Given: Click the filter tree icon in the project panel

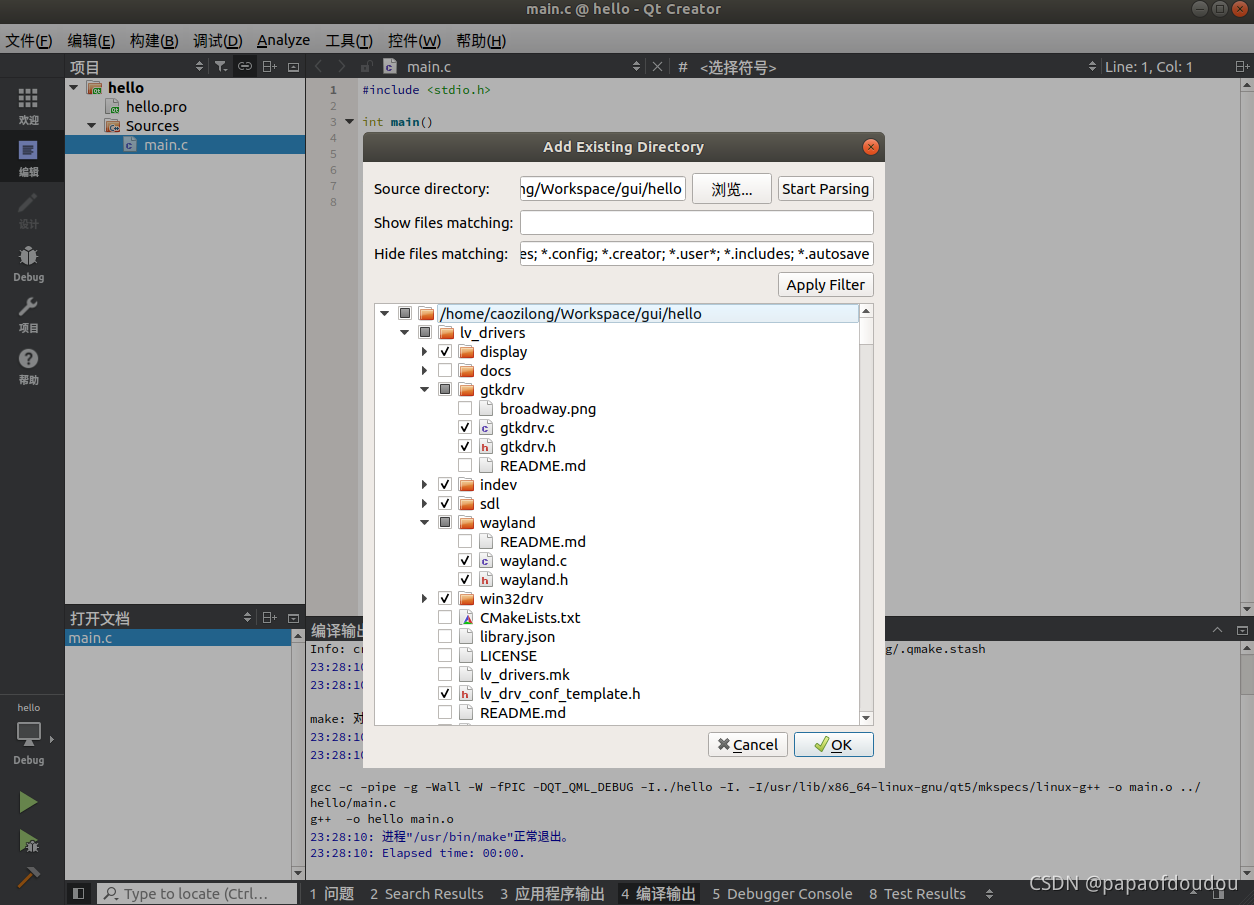Looking at the screenshot, I should pos(221,66).
